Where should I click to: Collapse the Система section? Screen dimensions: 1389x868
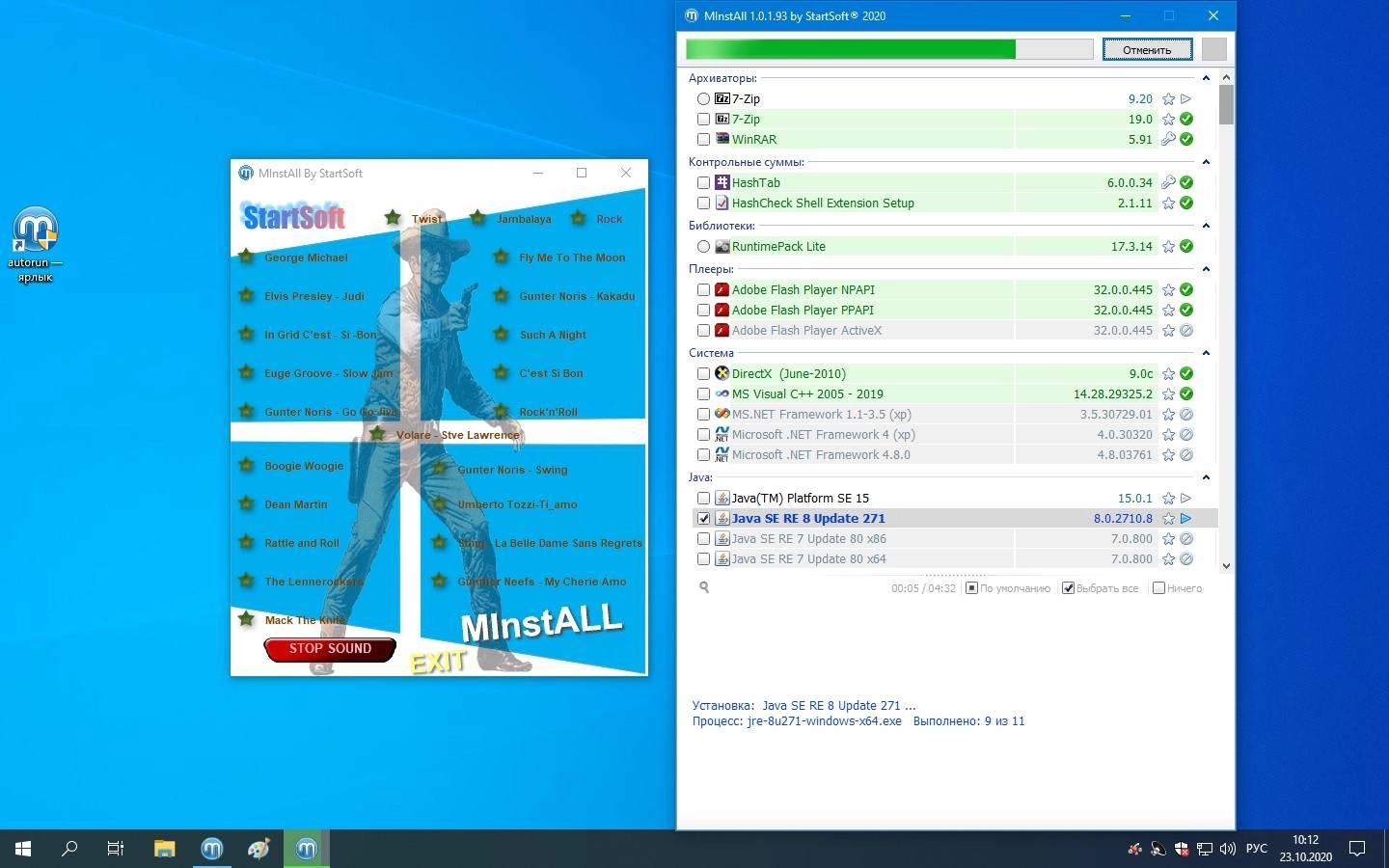pyautogui.click(x=1206, y=353)
